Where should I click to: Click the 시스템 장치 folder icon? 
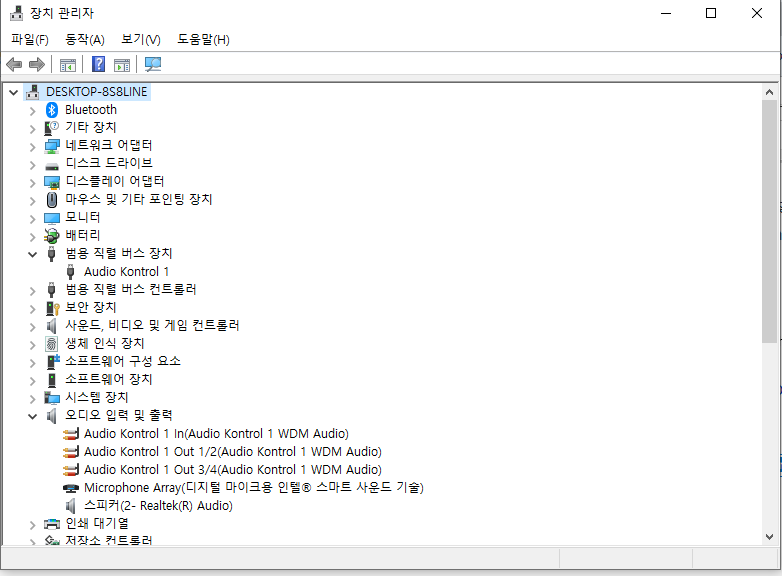[52, 397]
